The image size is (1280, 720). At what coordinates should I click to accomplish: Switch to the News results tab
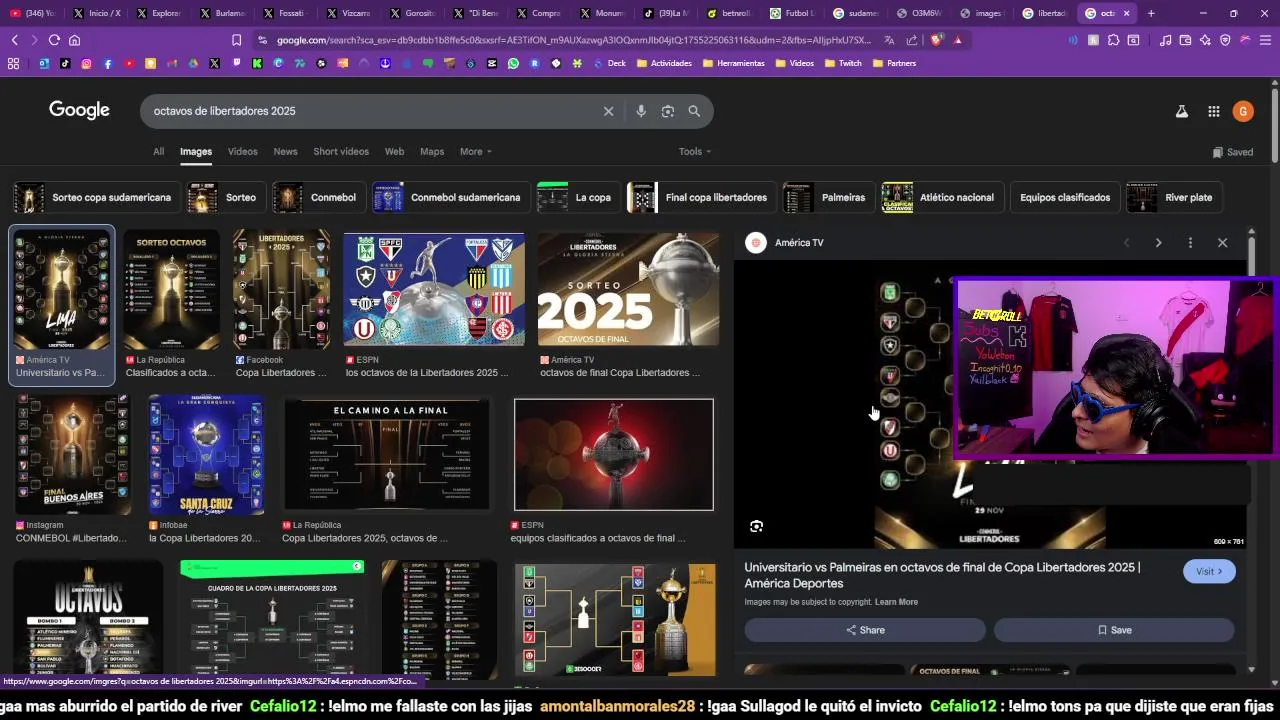285,152
